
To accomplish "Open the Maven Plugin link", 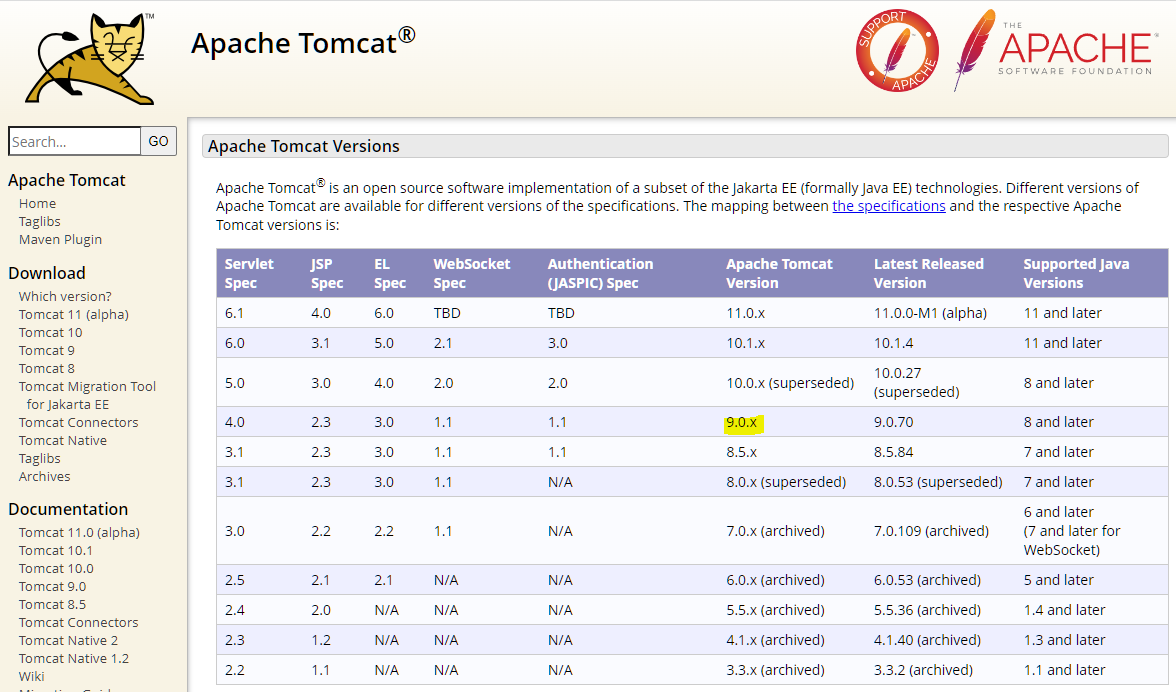I will [x=60, y=239].
